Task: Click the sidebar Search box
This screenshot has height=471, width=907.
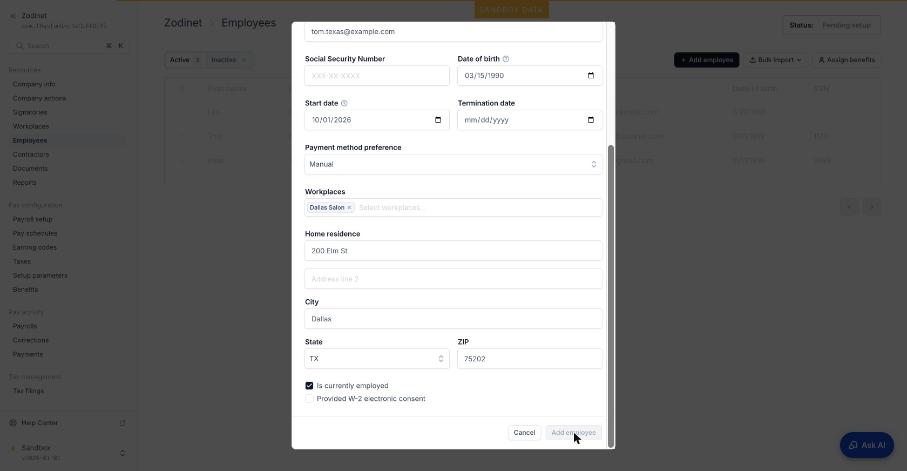Action: [x=69, y=46]
